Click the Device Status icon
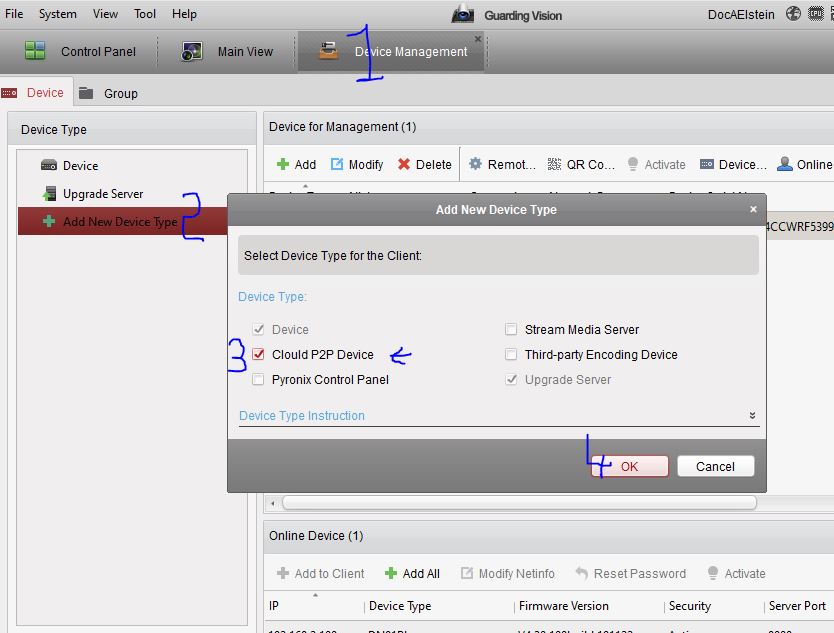Viewport: 834px width, 633px height. [x=707, y=164]
